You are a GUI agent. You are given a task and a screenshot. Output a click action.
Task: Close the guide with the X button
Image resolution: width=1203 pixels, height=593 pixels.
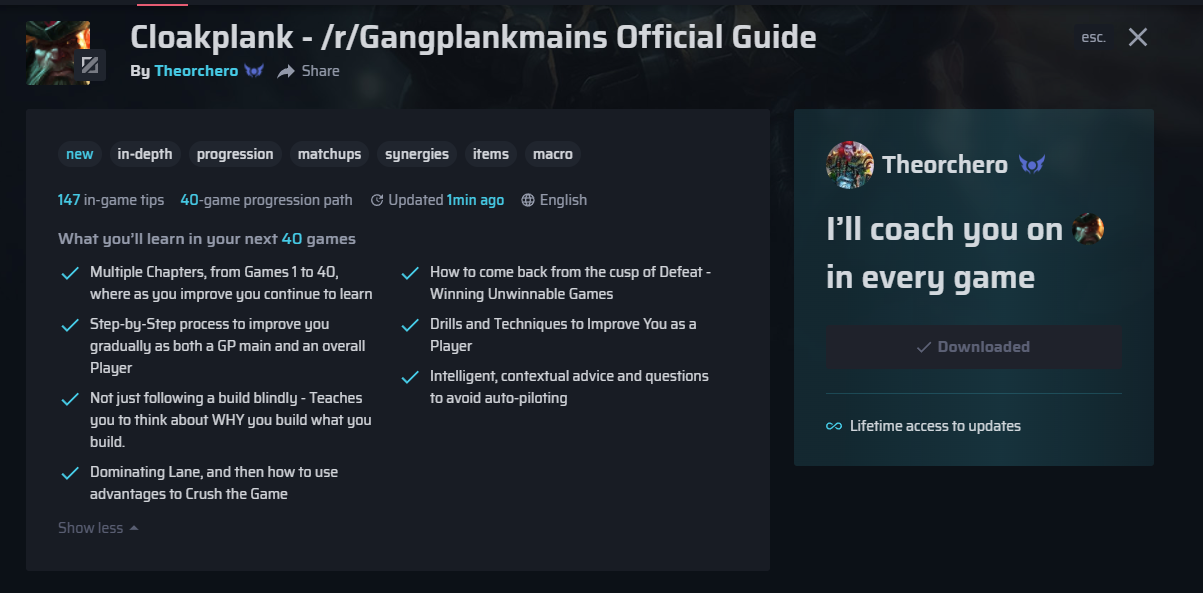[x=1137, y=37]
